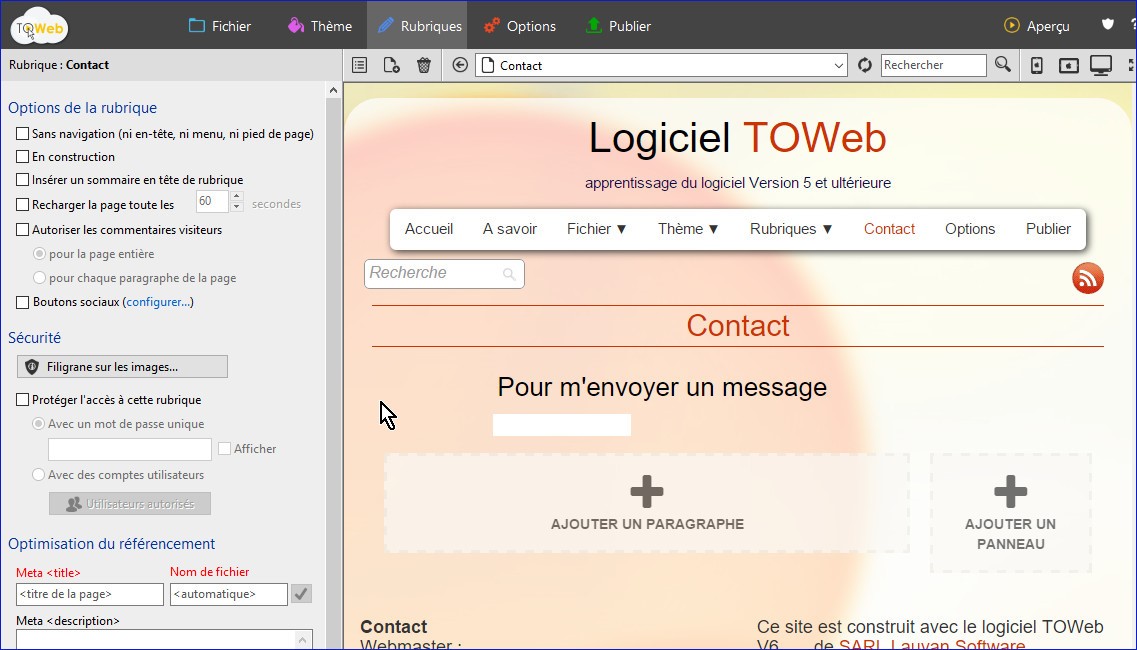Switch to desktop monitor preview
Image resolution: width=1137 pixels, height=650 pixels.
pos(1101,65)
